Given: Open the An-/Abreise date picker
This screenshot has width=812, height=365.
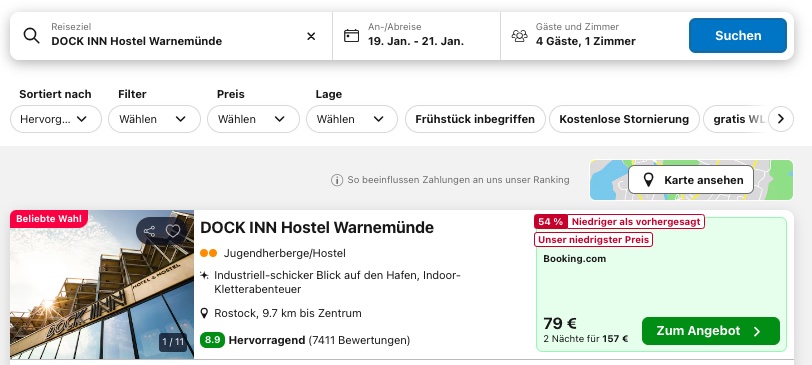Looking at the screenshot, I should 416,35.
